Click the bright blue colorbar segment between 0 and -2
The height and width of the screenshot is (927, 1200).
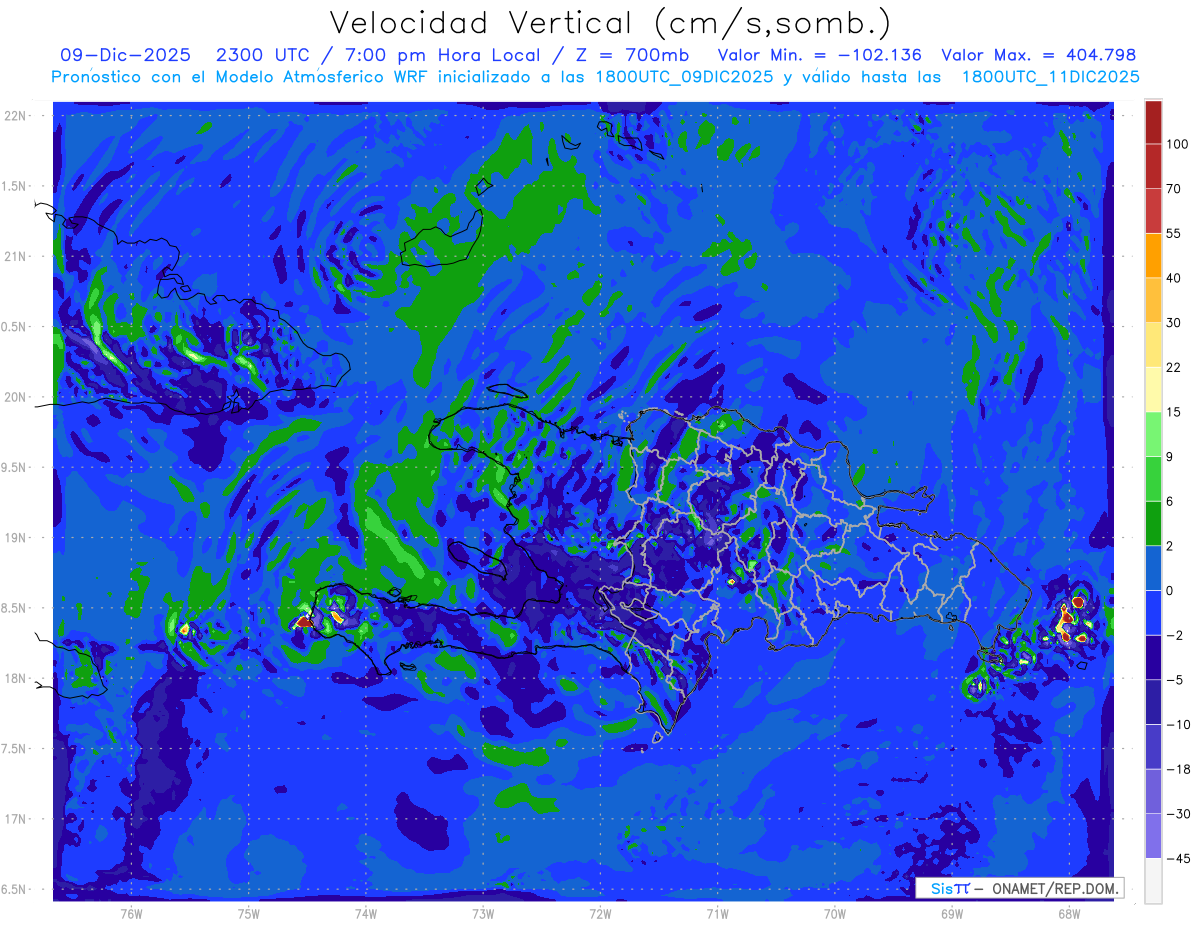point(1153,613)
